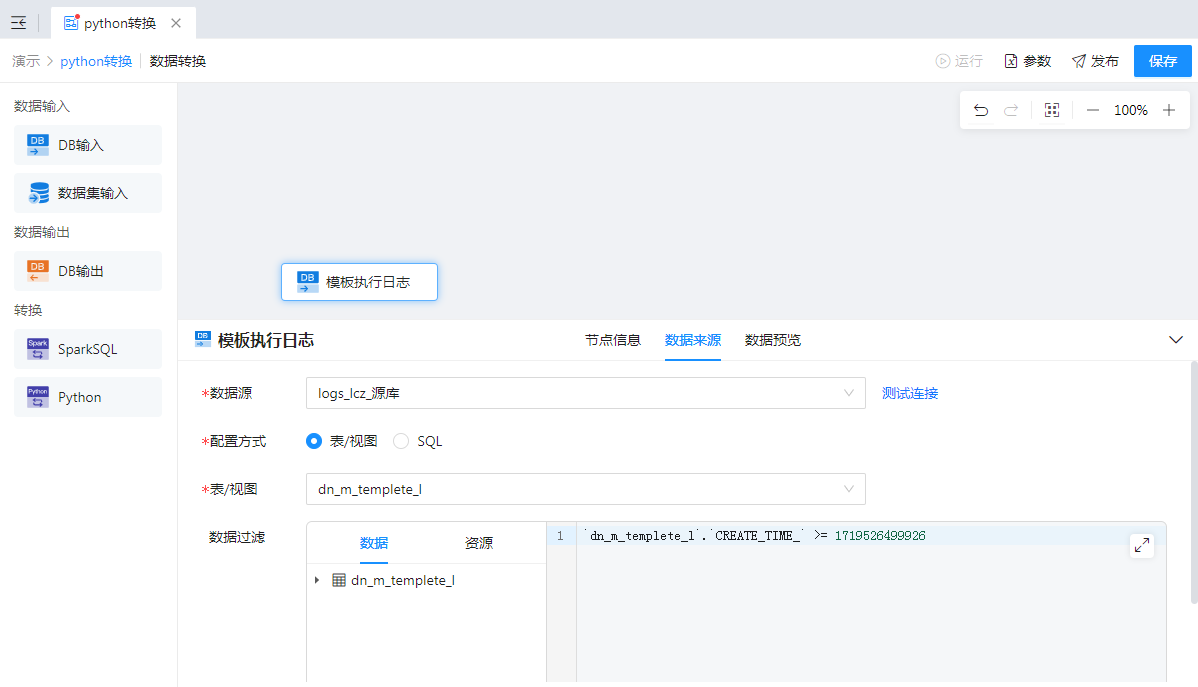This screenshot has width=1198, height=687.
Task: Toggle the sidebar menu collapse icon
Action: pos(19,22)
